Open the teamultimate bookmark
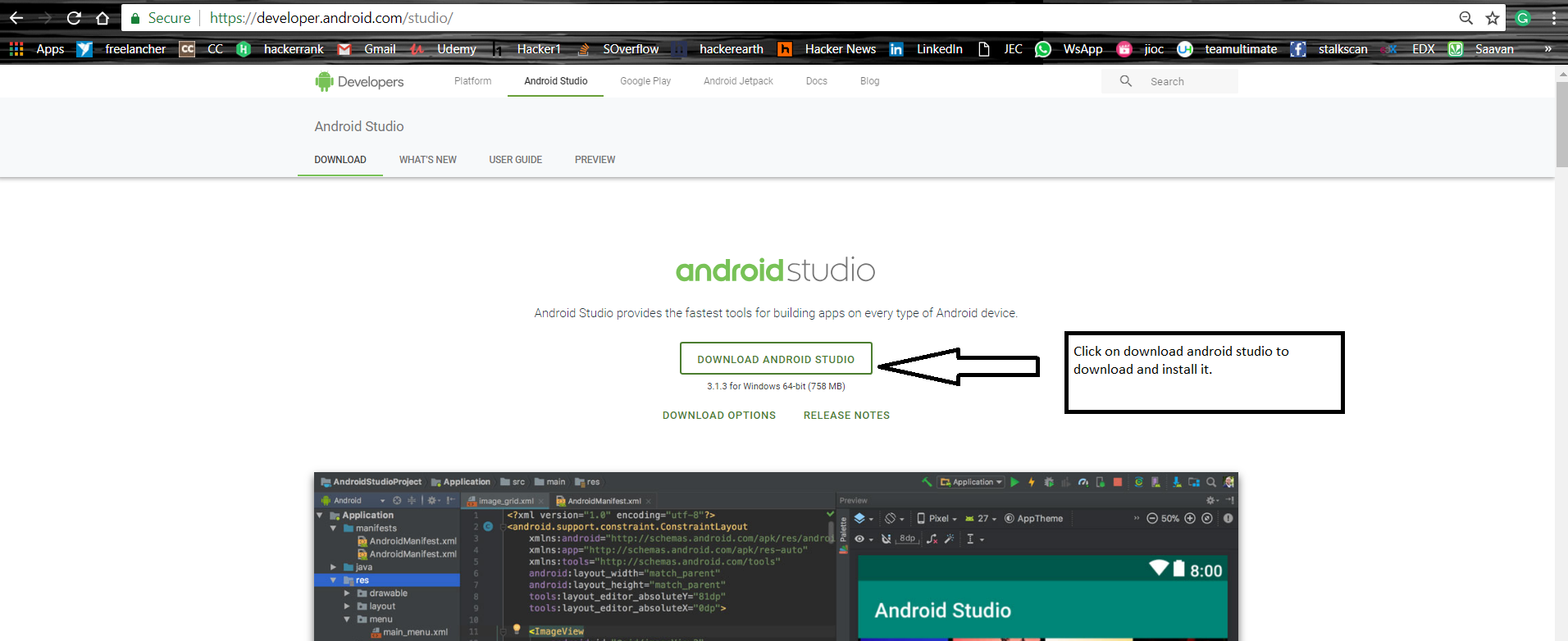 (1227, 49)
